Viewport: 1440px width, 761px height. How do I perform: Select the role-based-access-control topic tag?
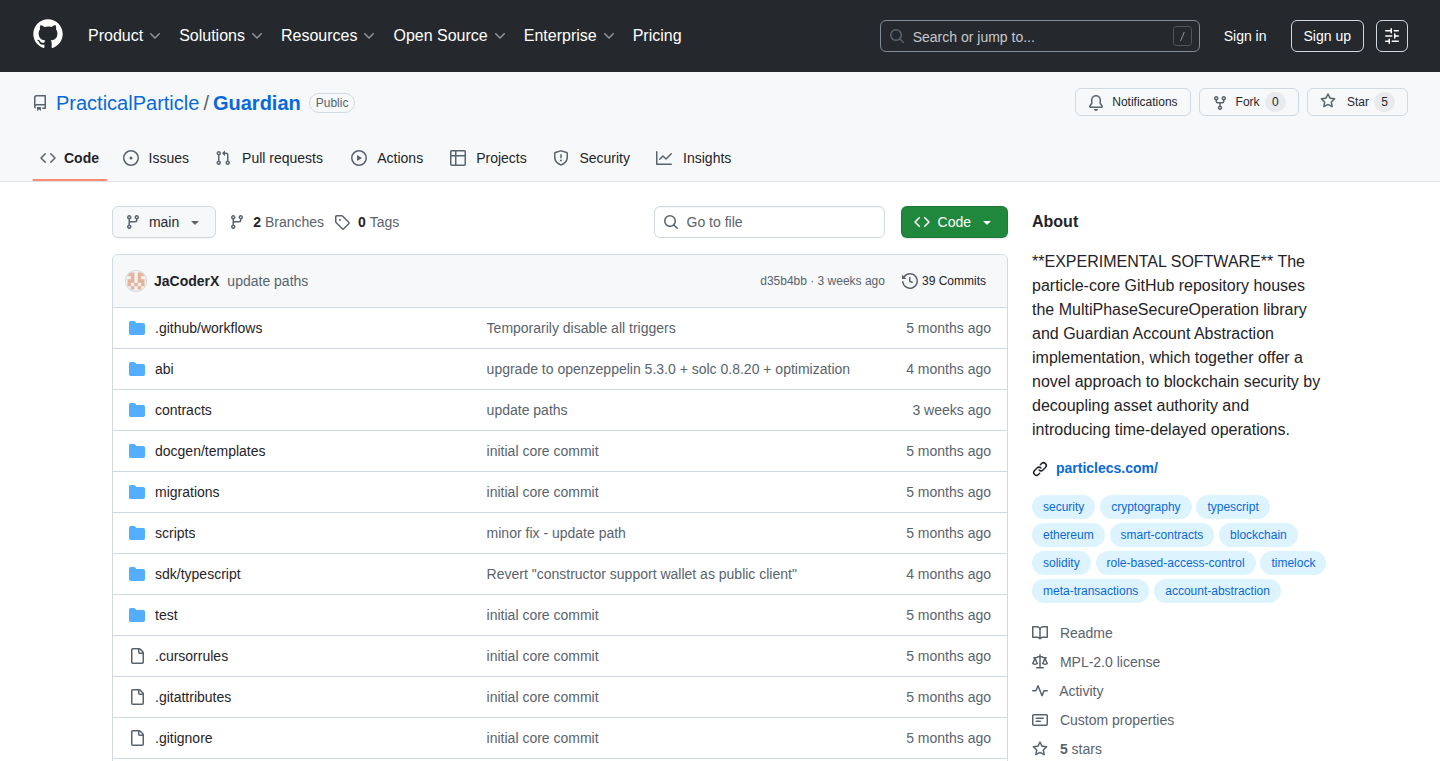click(1176, 563)
